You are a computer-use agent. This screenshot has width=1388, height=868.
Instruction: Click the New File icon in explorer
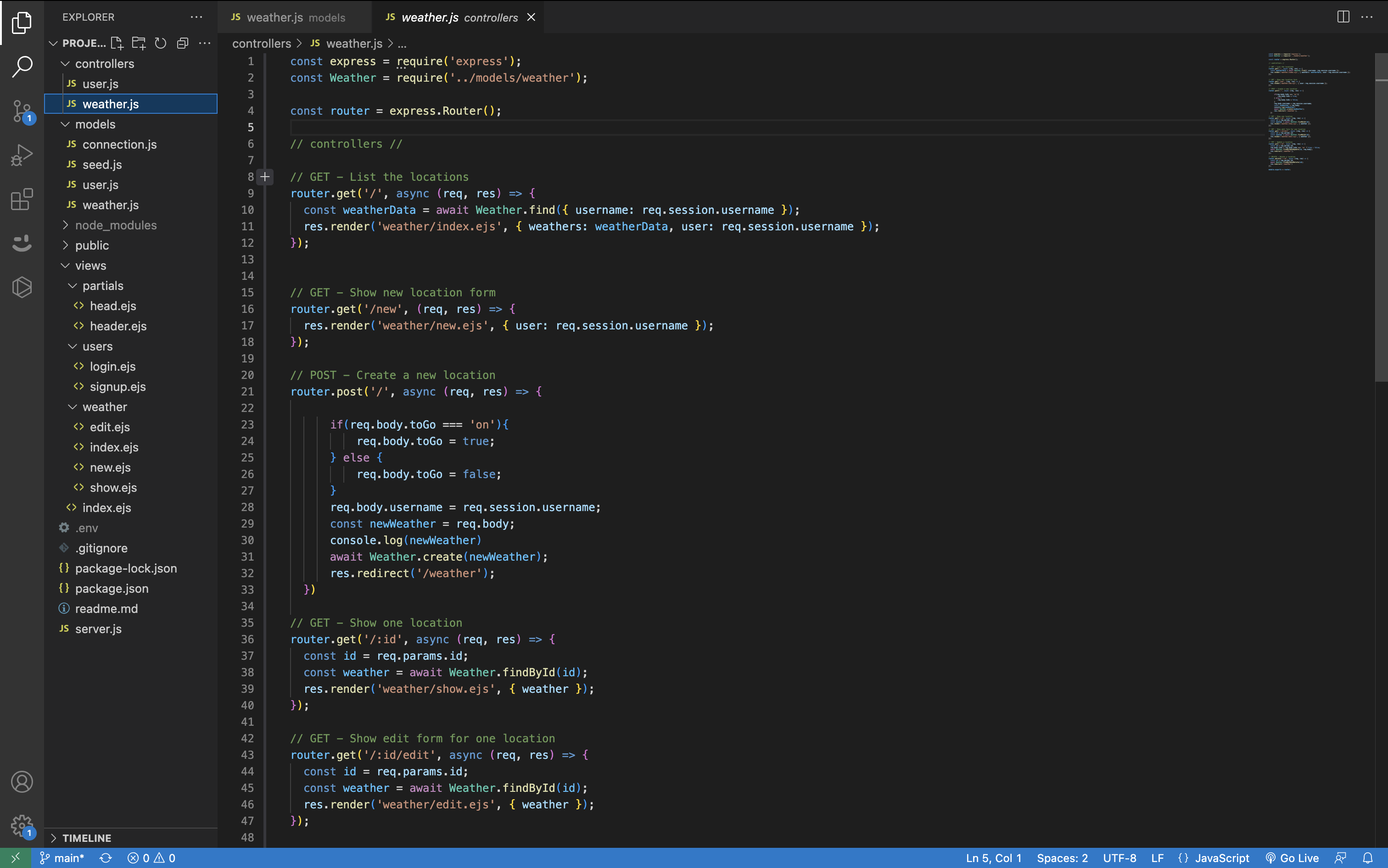click(117, 43)
